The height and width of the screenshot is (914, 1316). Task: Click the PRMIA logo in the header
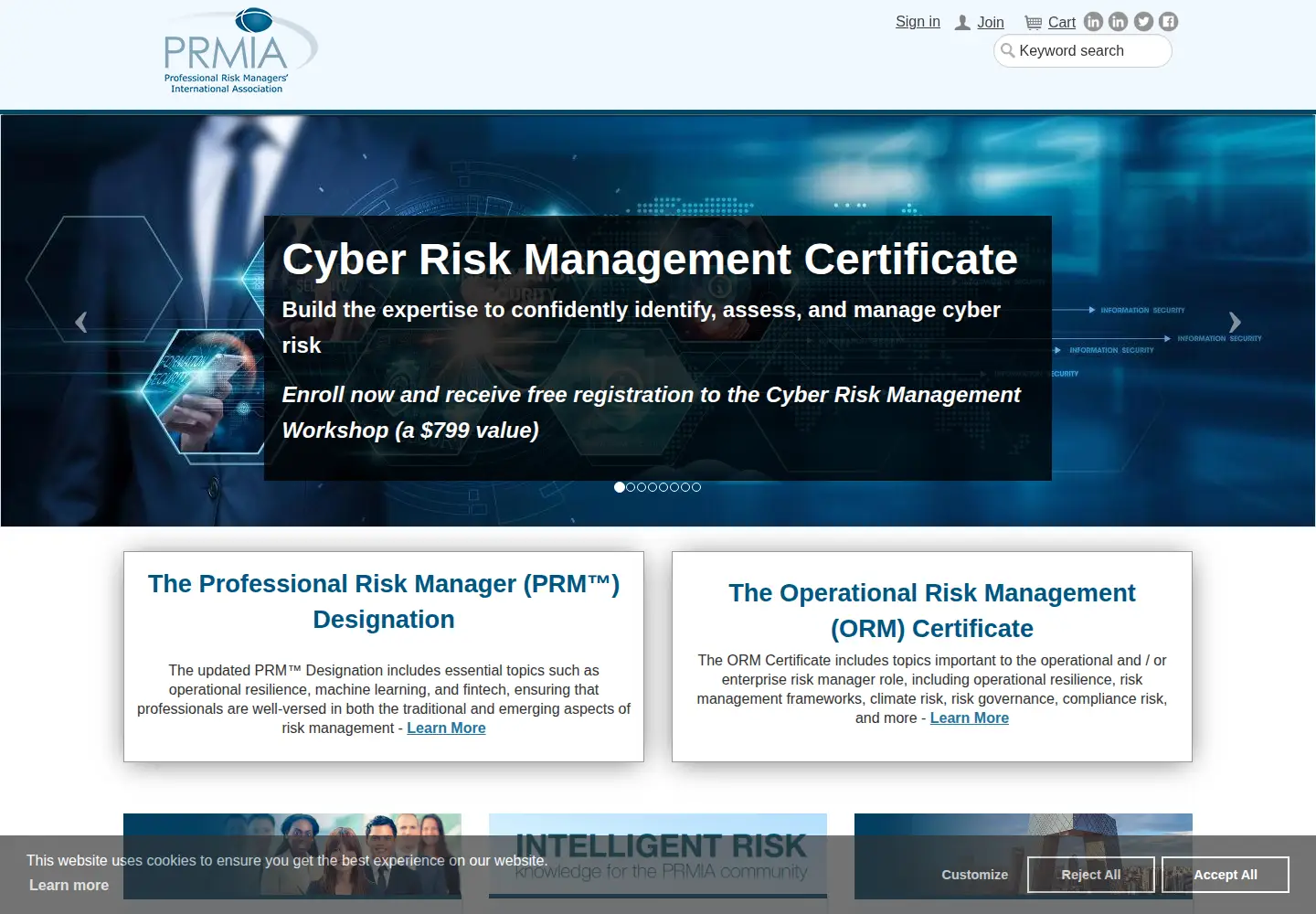point(241,50)
